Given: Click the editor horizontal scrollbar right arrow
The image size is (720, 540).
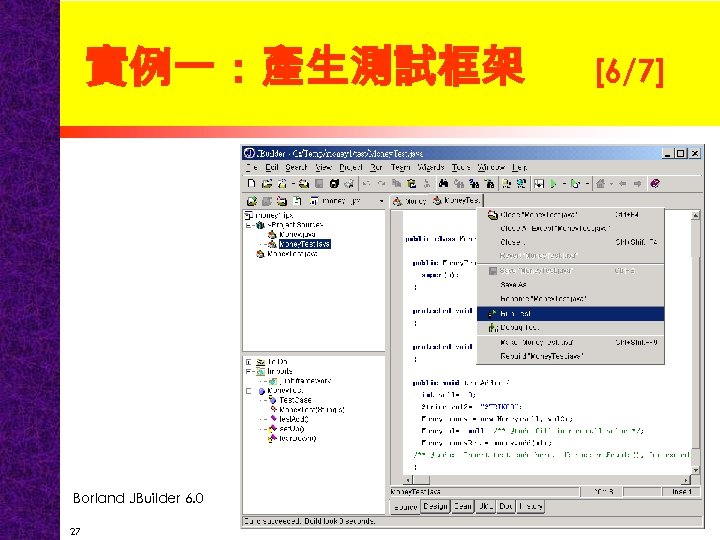Looking at the screenshot, I should click(686, 480).
